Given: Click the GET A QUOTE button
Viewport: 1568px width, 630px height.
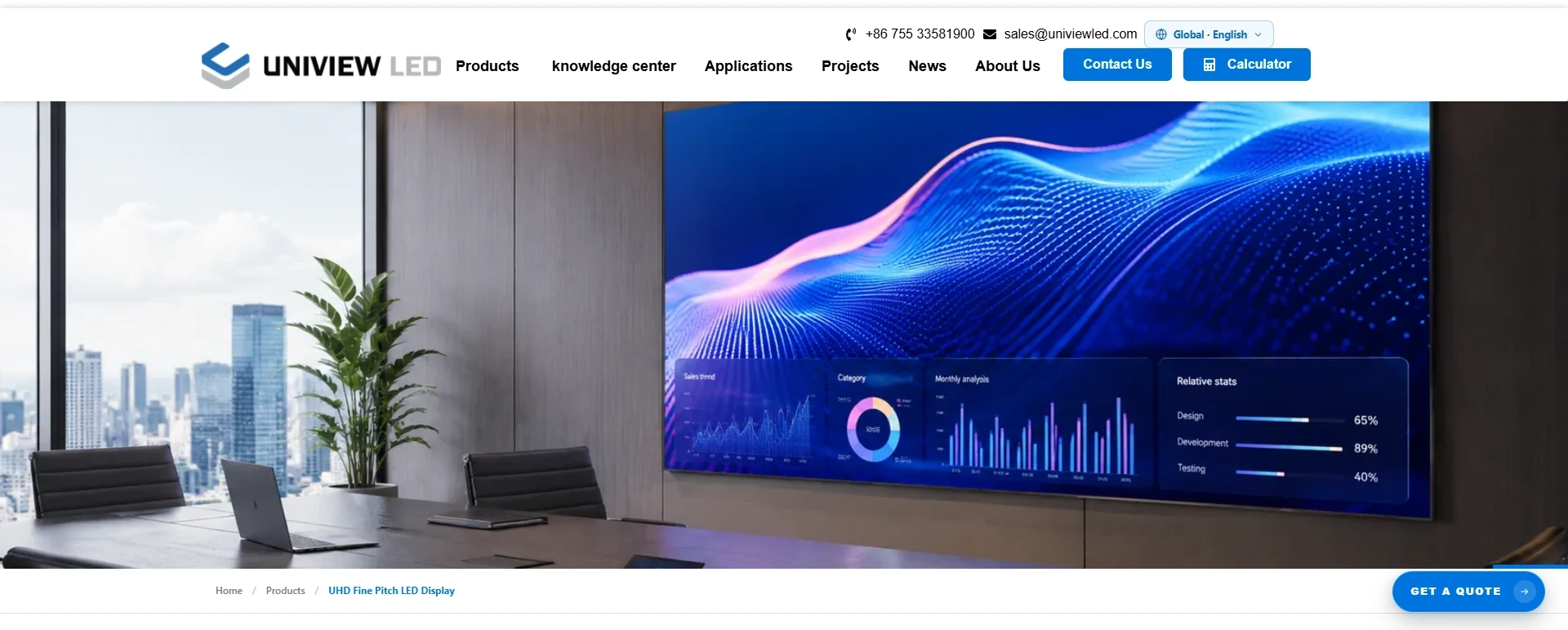Looking at the screenshot, I should pyautogui.click(x=1468, y=592).
